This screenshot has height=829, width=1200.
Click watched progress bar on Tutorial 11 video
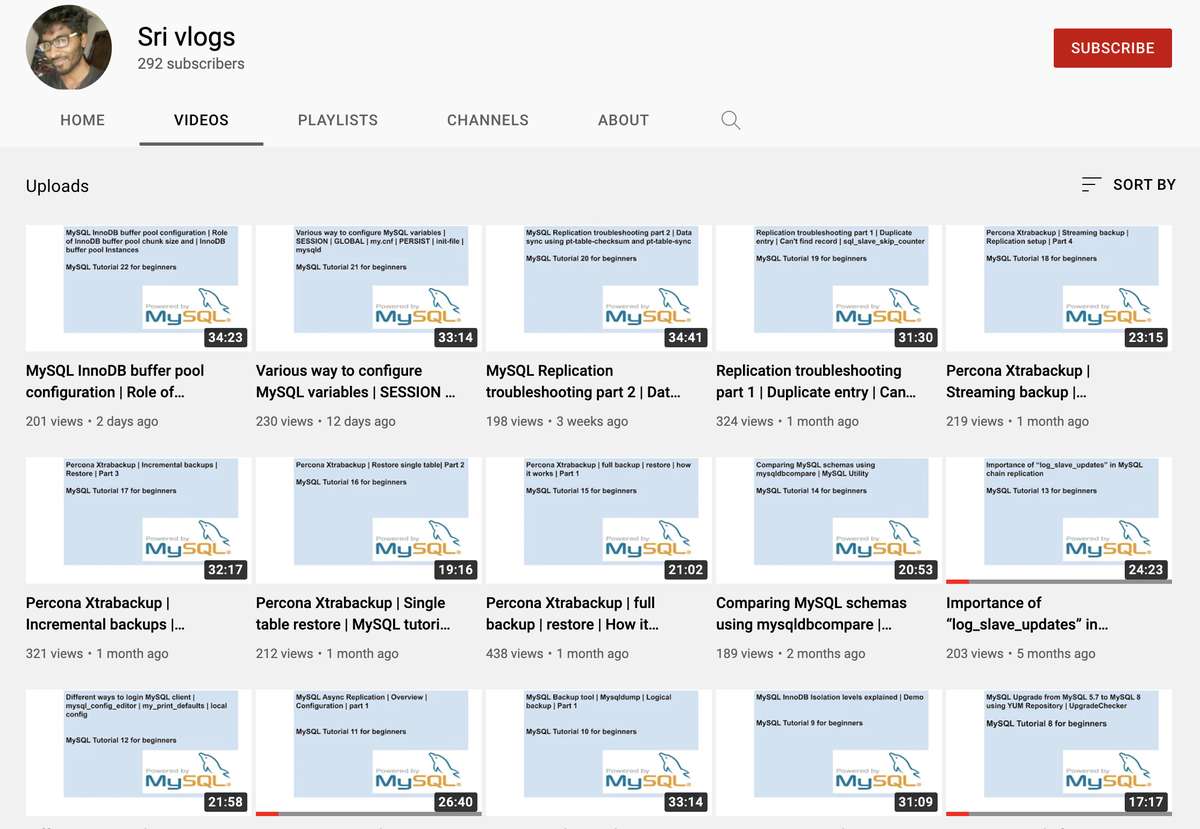pyautogui.click(x=367, y=813)
